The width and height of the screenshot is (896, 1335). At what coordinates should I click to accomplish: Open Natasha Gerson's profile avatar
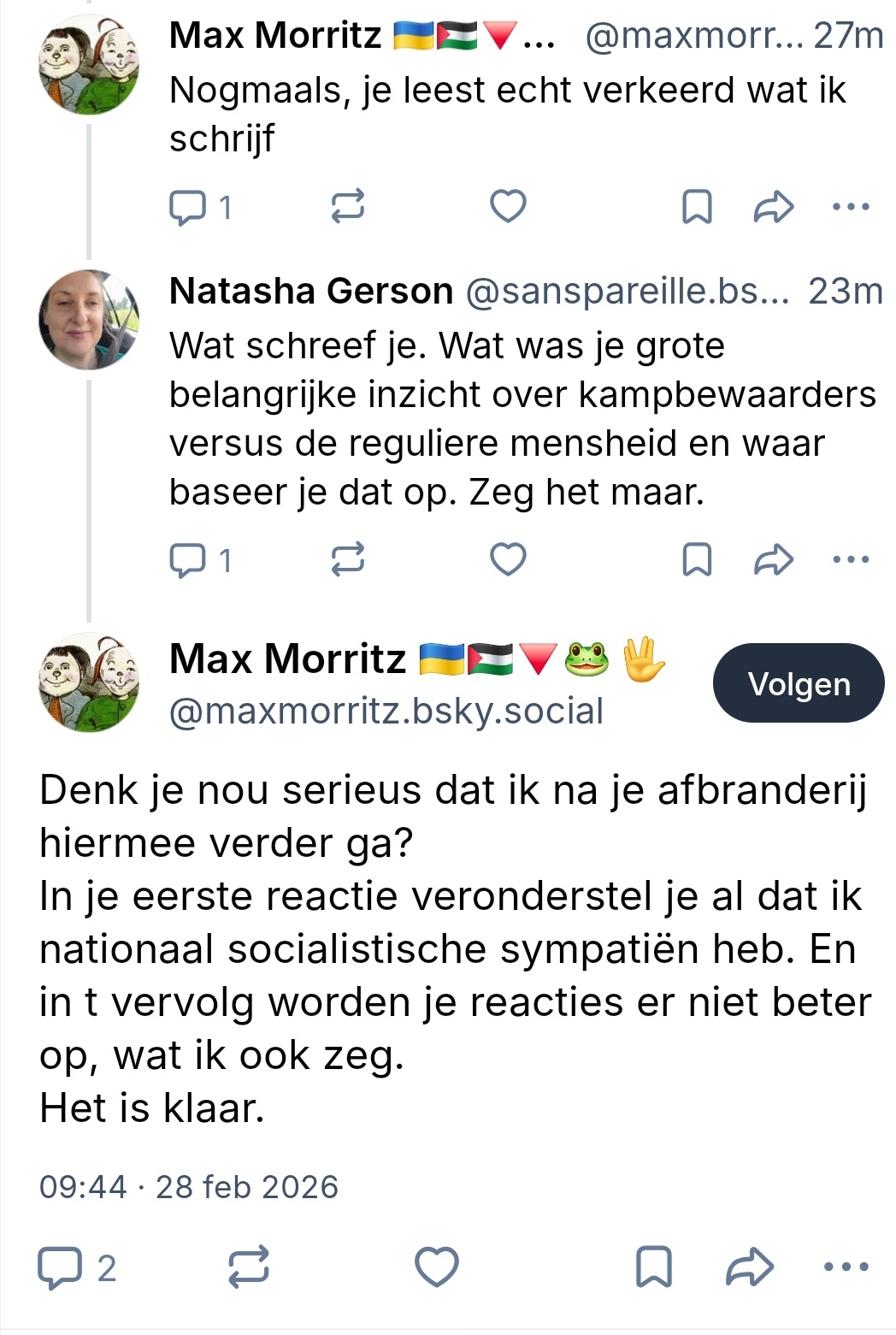(x=89, y=320)
